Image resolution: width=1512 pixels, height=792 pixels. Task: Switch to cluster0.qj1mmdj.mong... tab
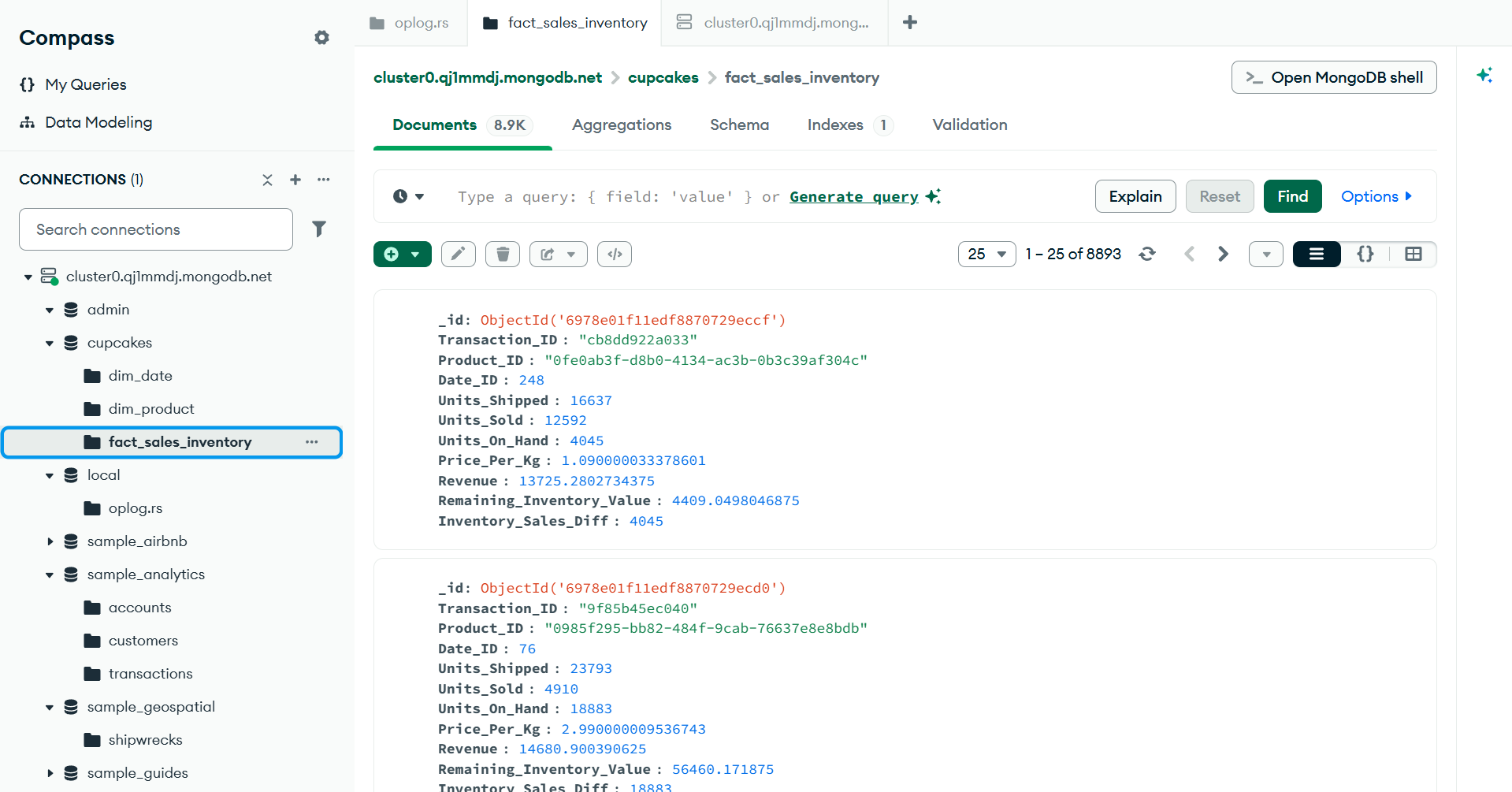click(x=775, y=23)
